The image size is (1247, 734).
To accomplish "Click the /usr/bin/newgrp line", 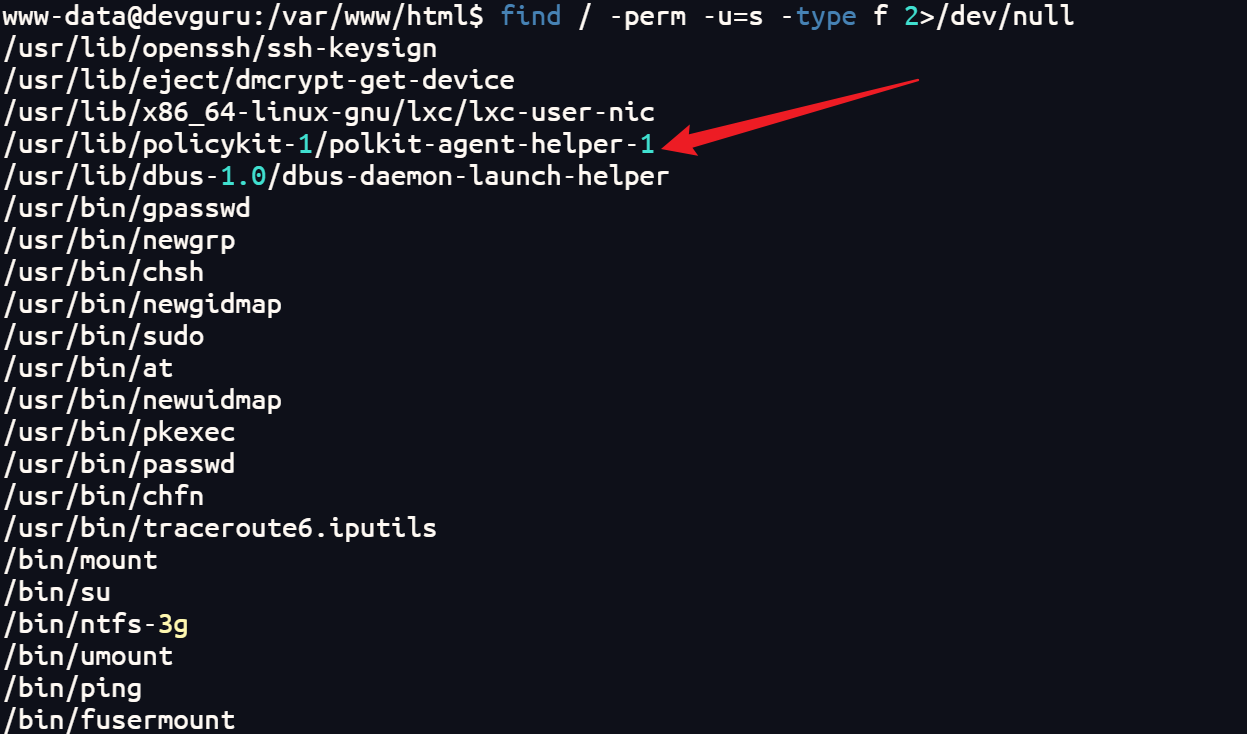I will coord(120,241).
